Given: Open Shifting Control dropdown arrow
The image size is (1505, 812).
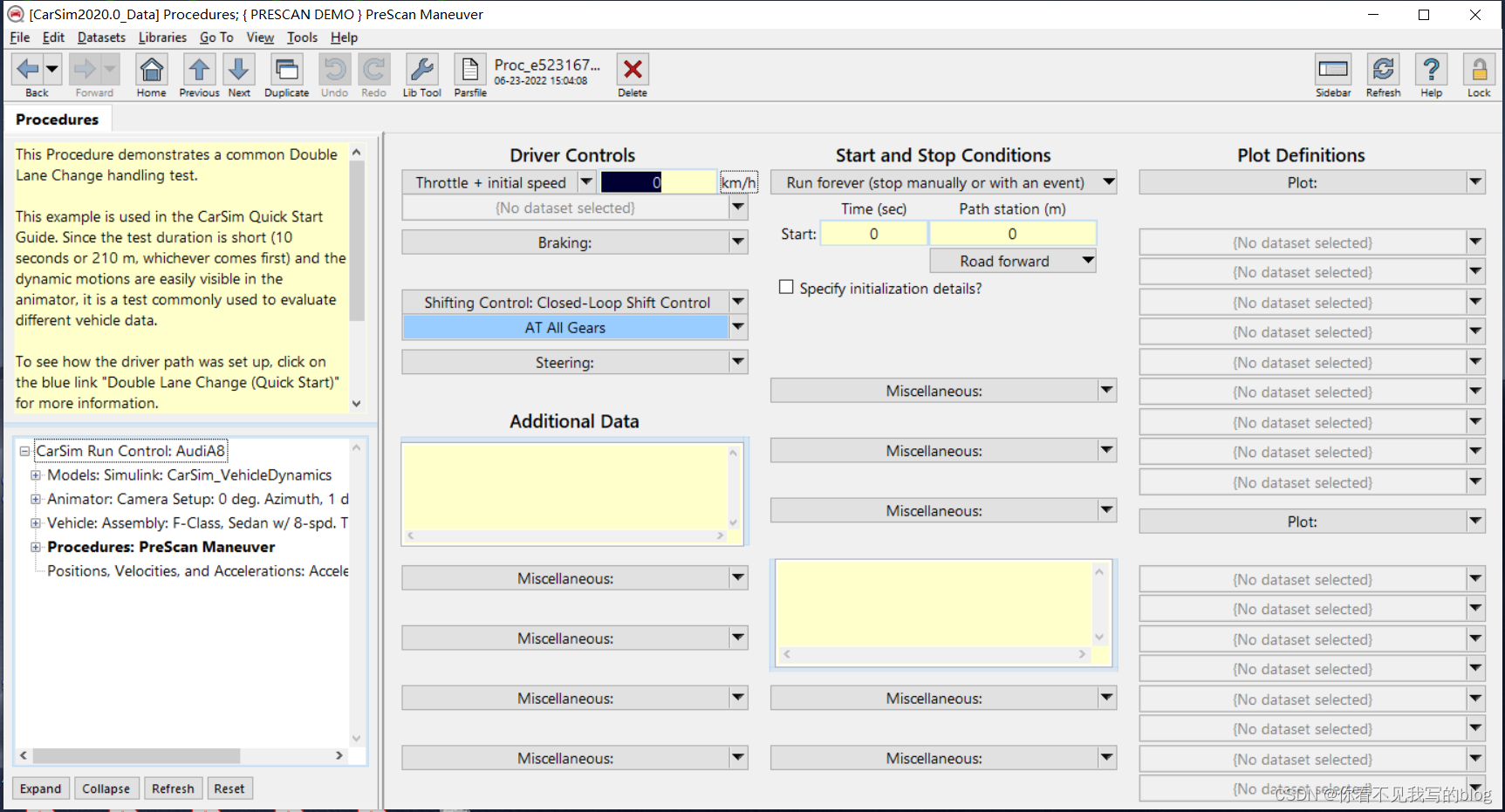Looking at the screenshot, I should point(738,303).
